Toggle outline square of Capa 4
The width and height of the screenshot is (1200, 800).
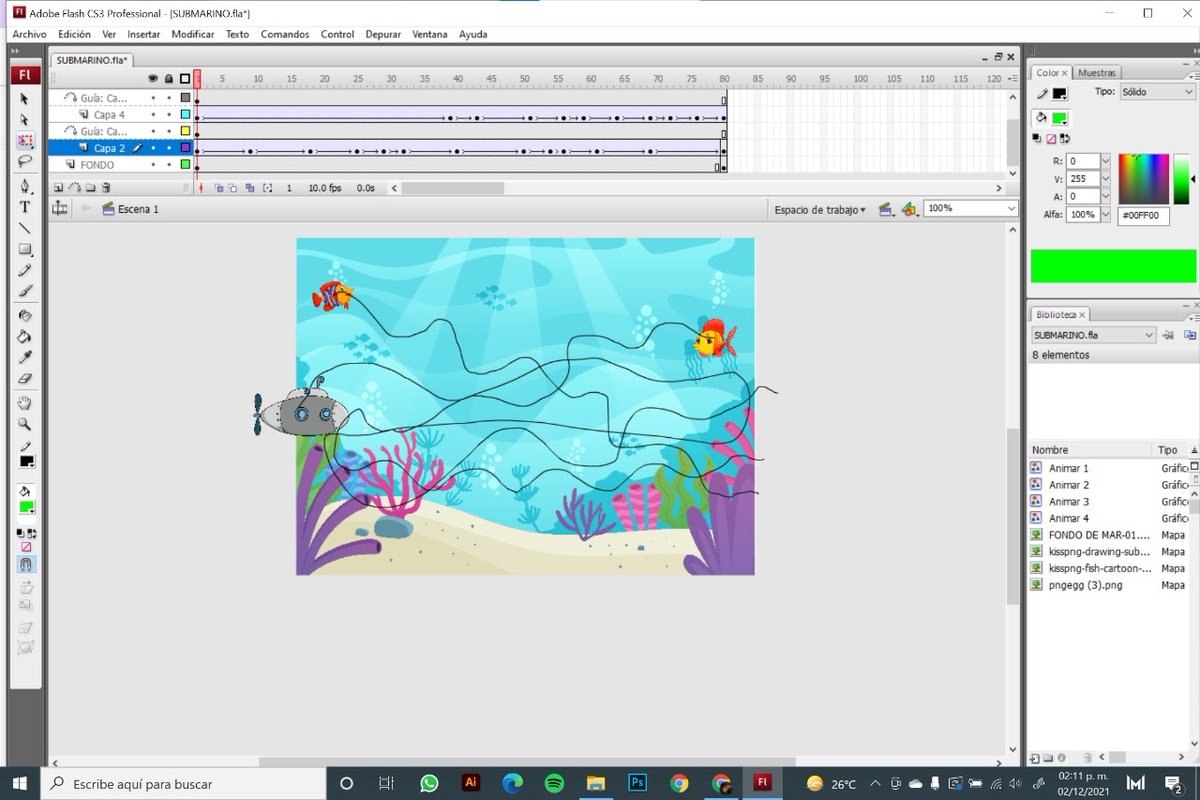(x=185, y=115)
